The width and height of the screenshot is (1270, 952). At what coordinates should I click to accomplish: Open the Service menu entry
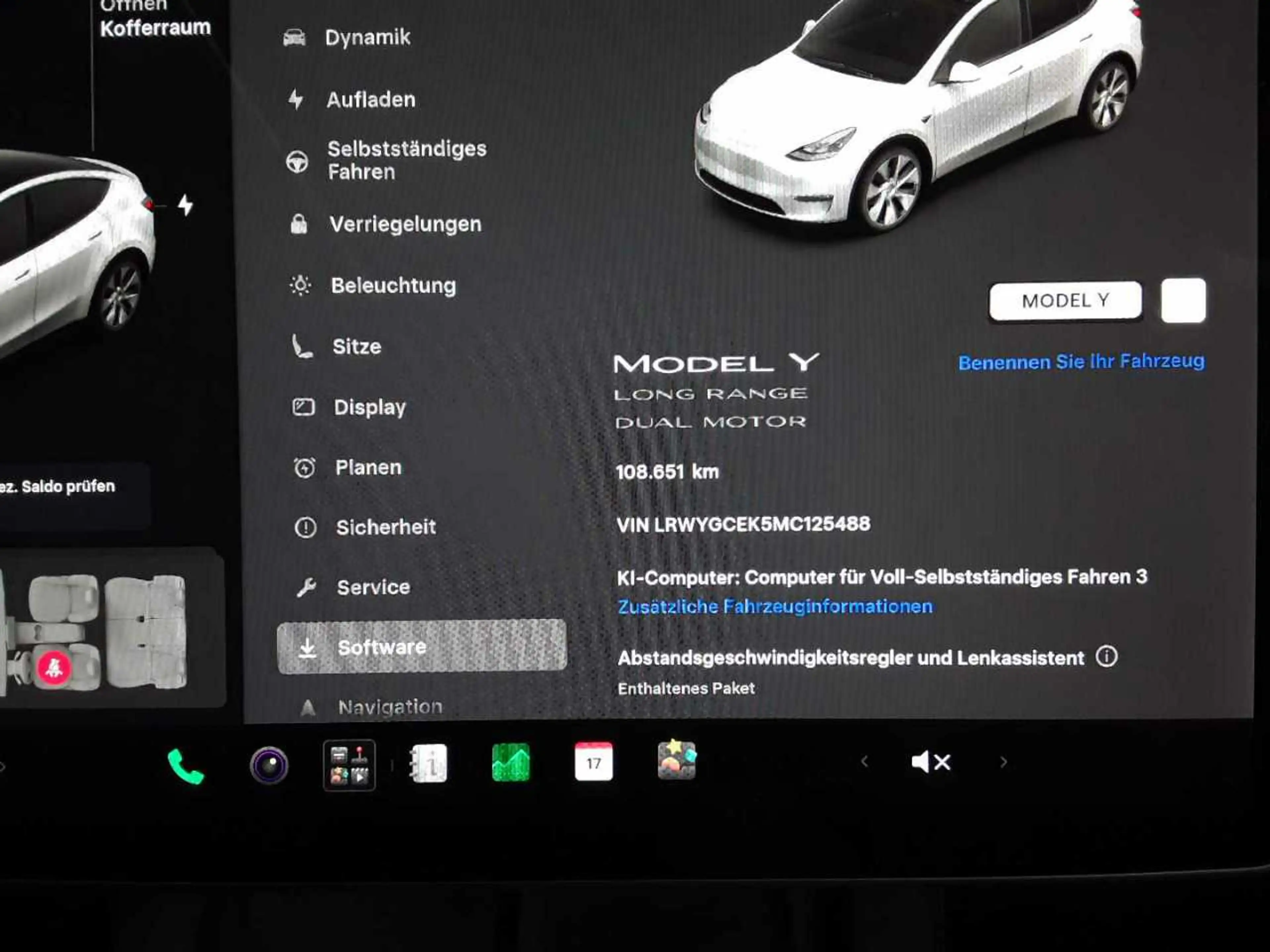pos(373,587)
